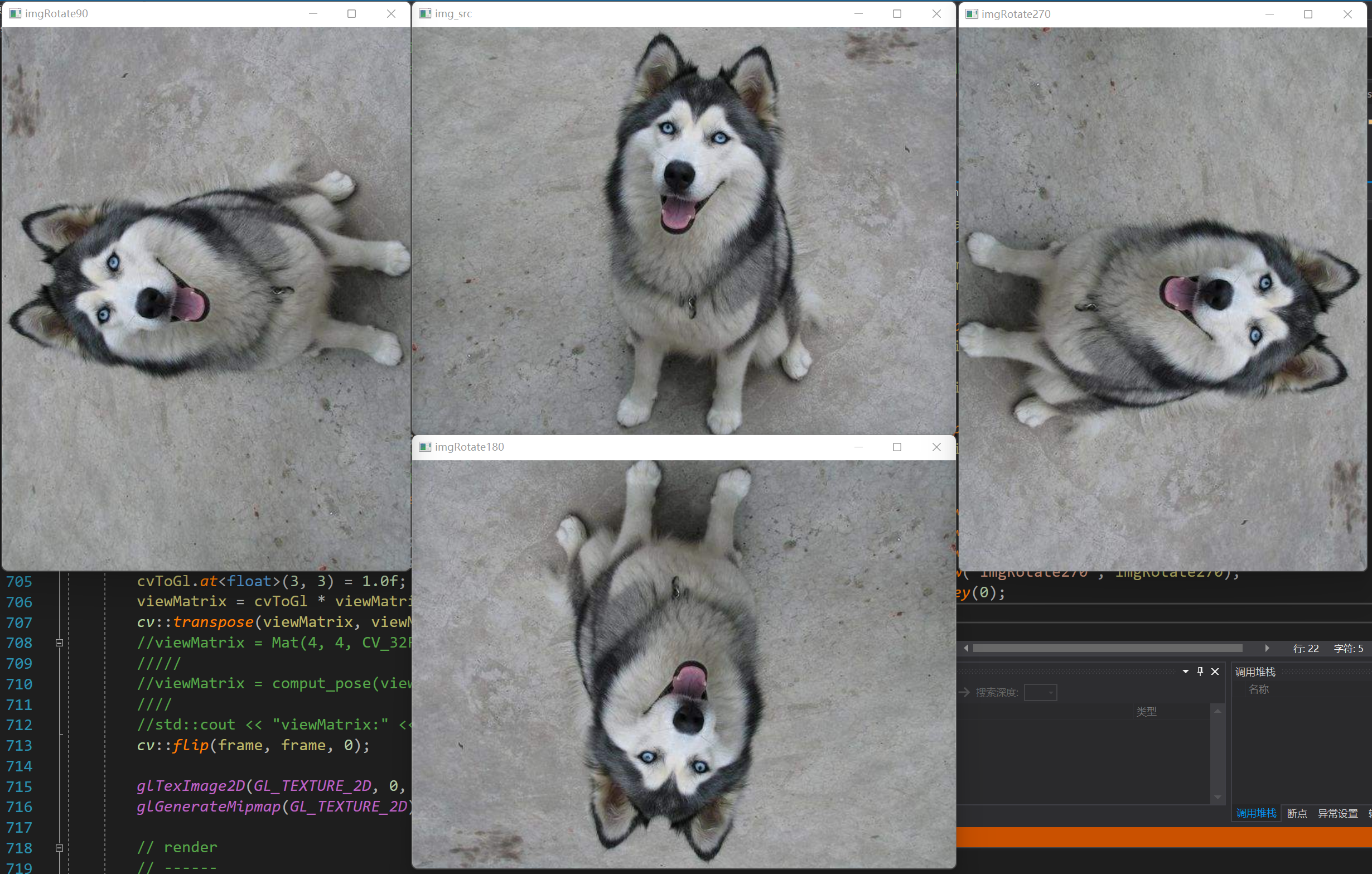The width and height of the screenshot is (1372, 874).
Task: Switch to the 断点 tab
Action: [x=1297, y=813]
